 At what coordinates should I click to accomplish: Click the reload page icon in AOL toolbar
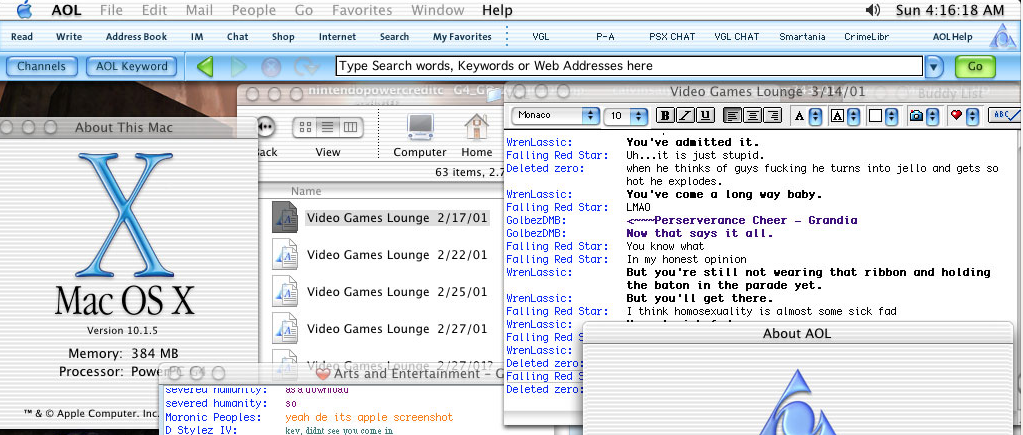(305, 67)
